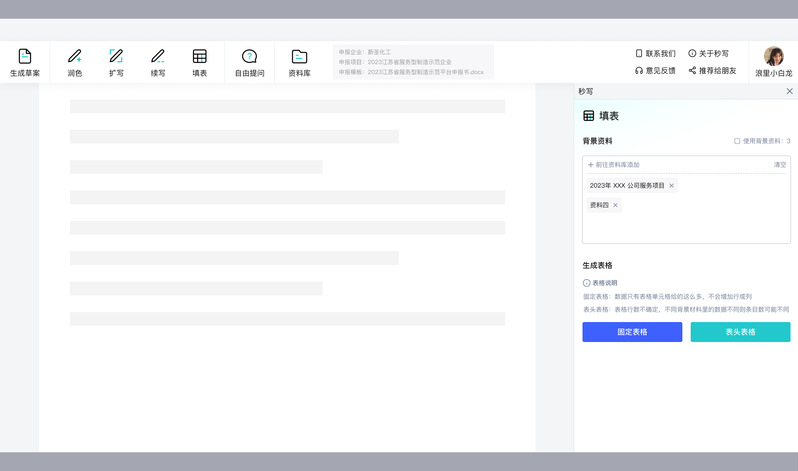Click the teal 表头表格 button

click(740, 332)
